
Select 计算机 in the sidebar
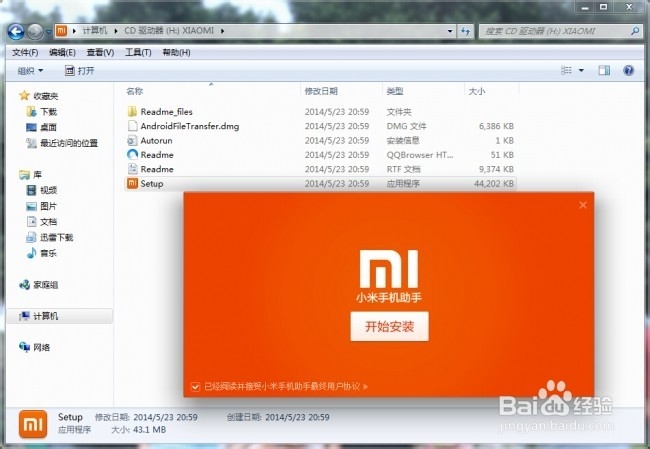(60, 316)
